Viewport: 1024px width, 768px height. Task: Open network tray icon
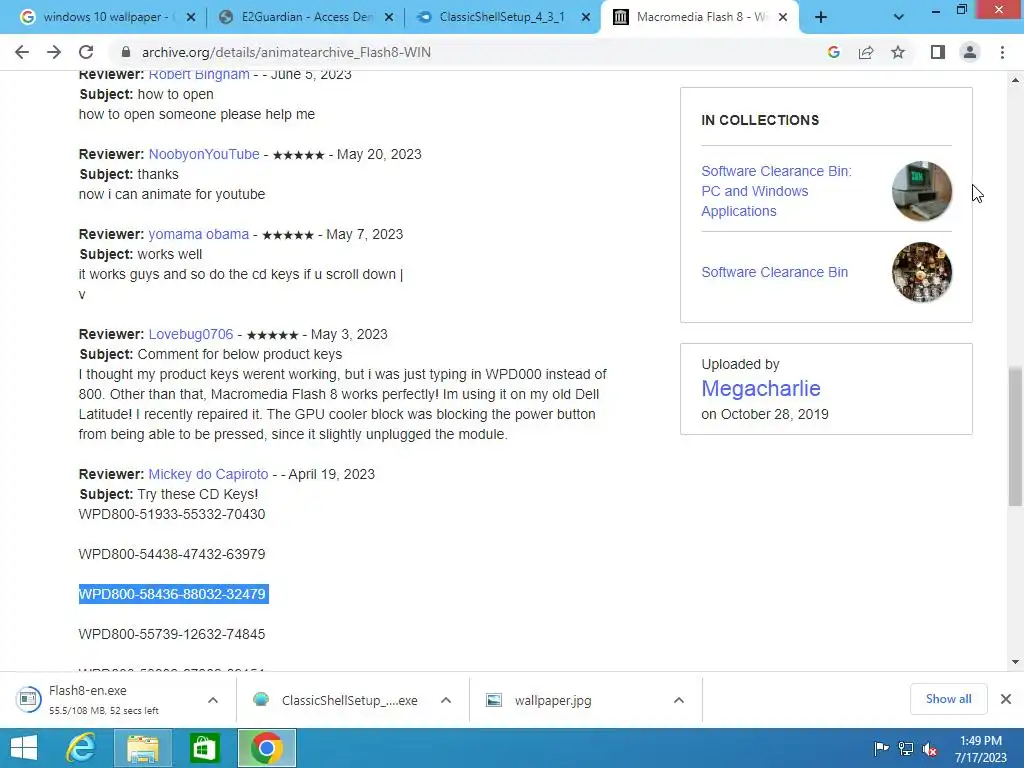pyautogui.click(x=906, y=748)
